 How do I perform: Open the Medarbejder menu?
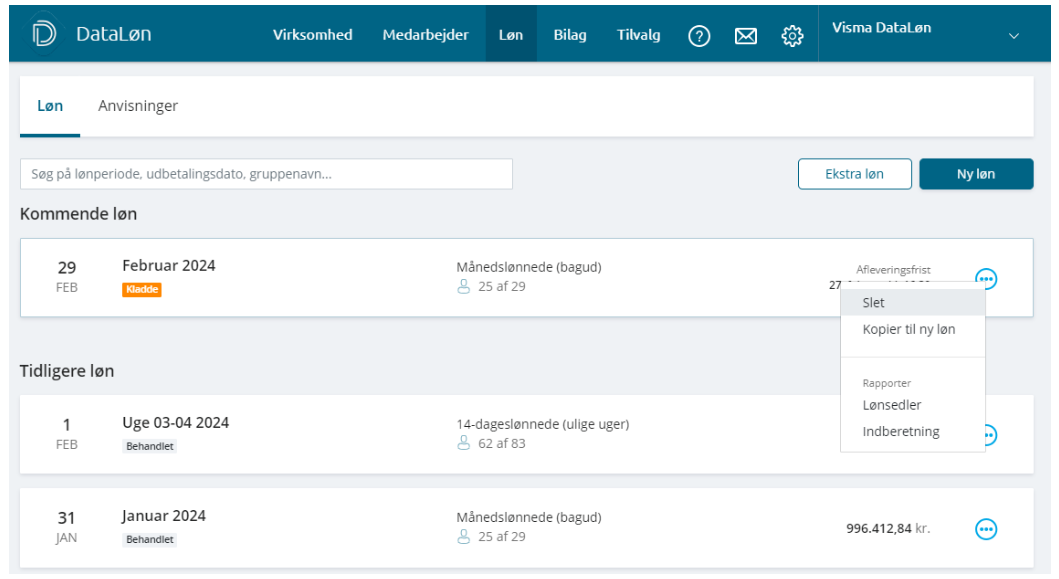425,35
